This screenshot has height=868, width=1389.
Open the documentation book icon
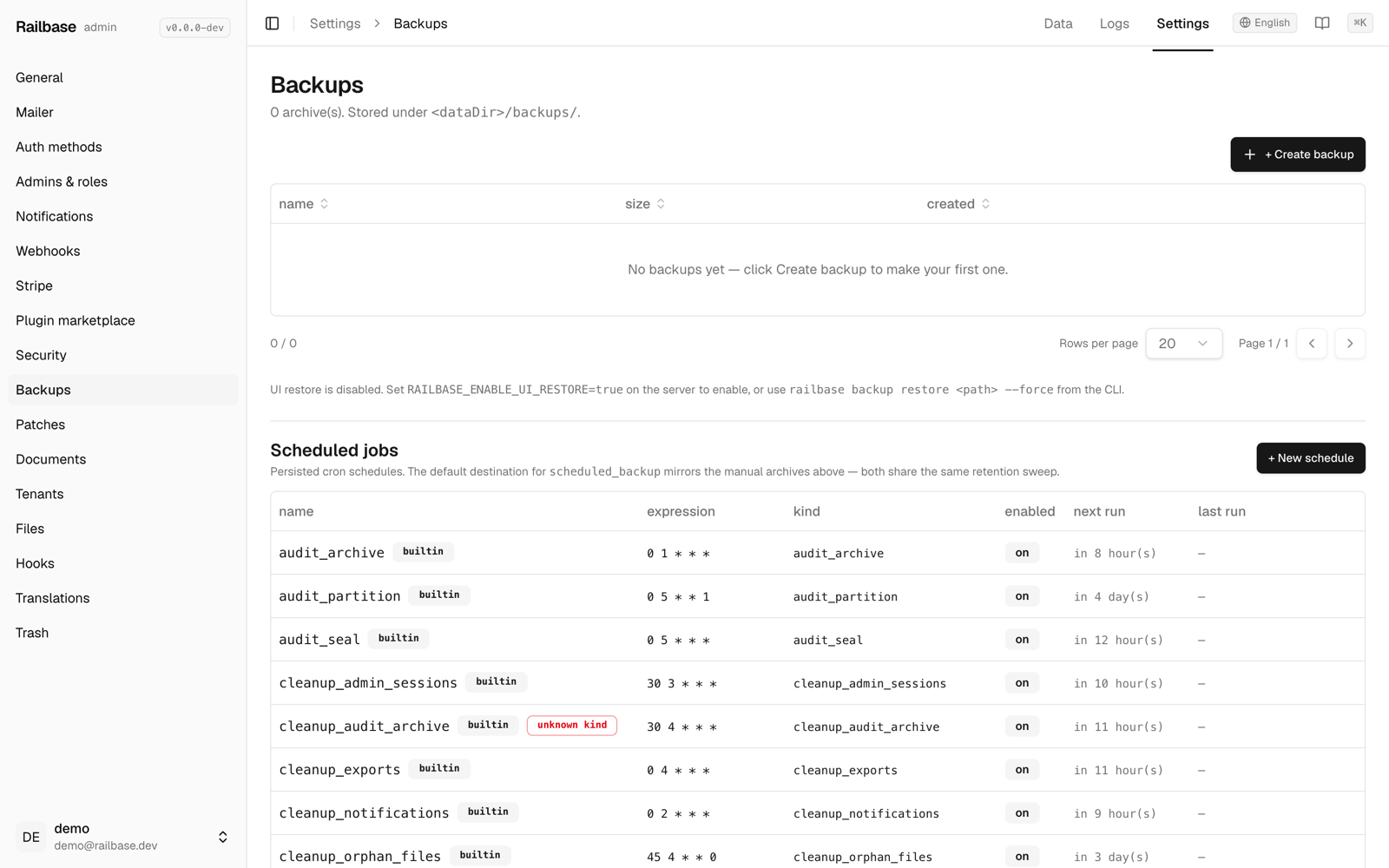pyautogui.click(x=1321, y=23)
